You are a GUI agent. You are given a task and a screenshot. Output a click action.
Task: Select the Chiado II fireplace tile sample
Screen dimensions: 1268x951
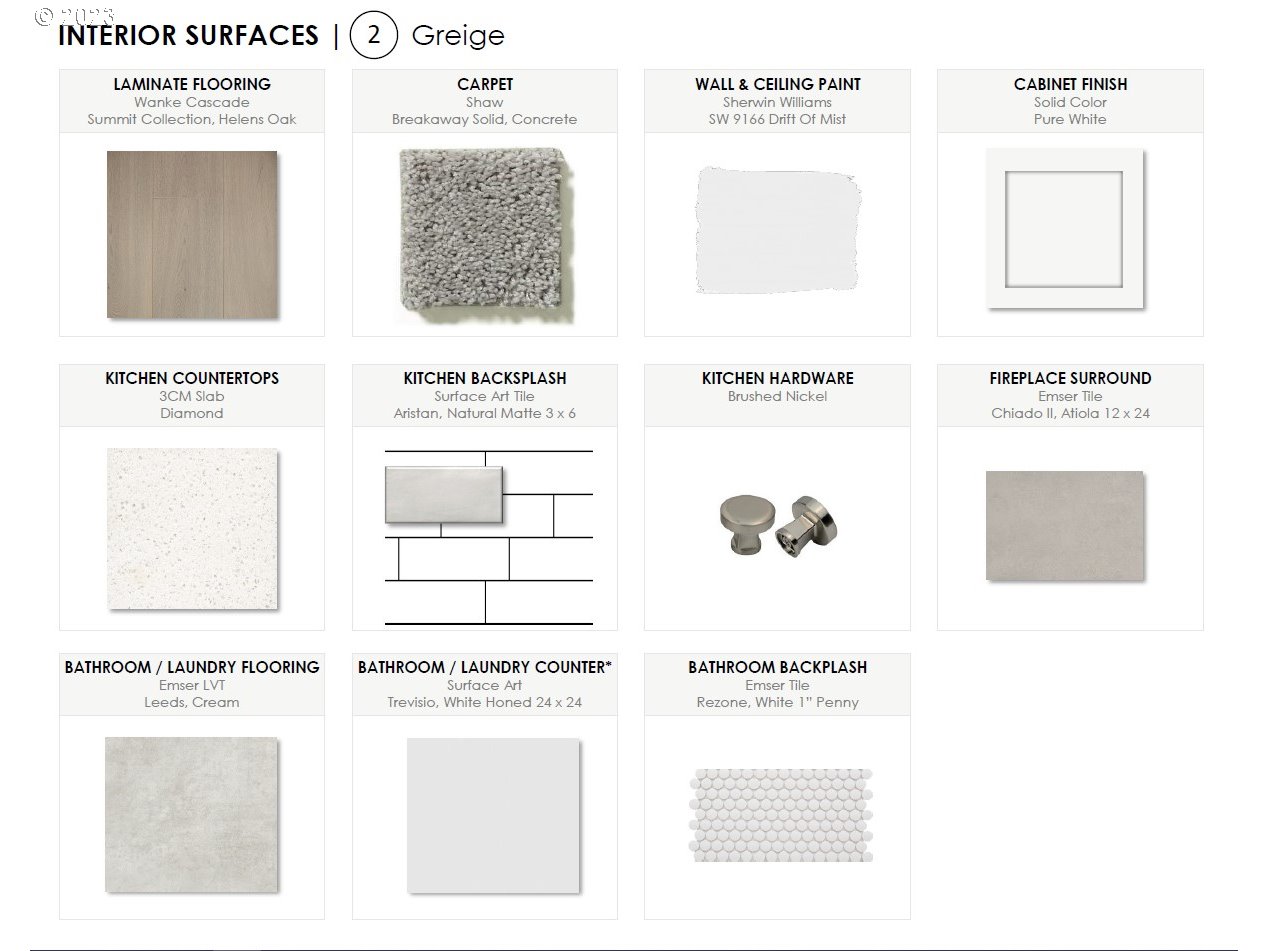[1065, 525]
